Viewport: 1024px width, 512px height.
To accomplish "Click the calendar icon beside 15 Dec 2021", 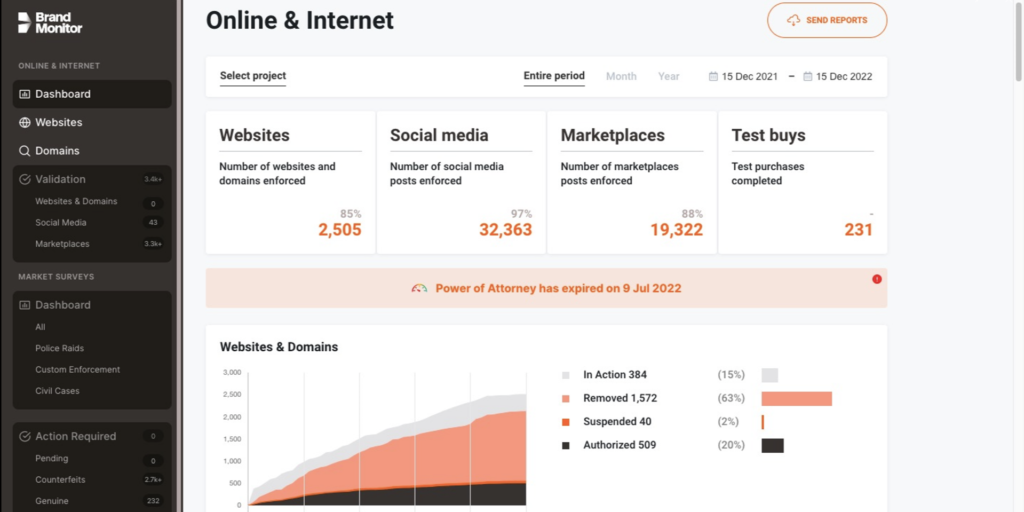I will click(713, 76).
